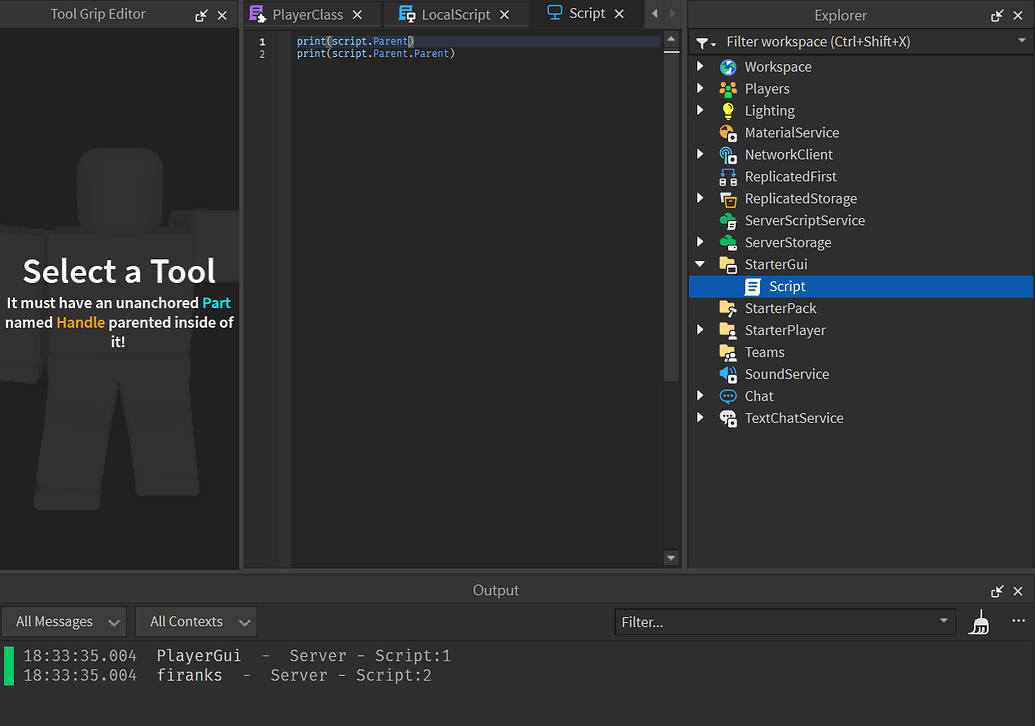The width and height of the screenshot is (1035, 726).
Task: Collapse StarterGui in the Explorer
Action: click(x=701, y=263)
